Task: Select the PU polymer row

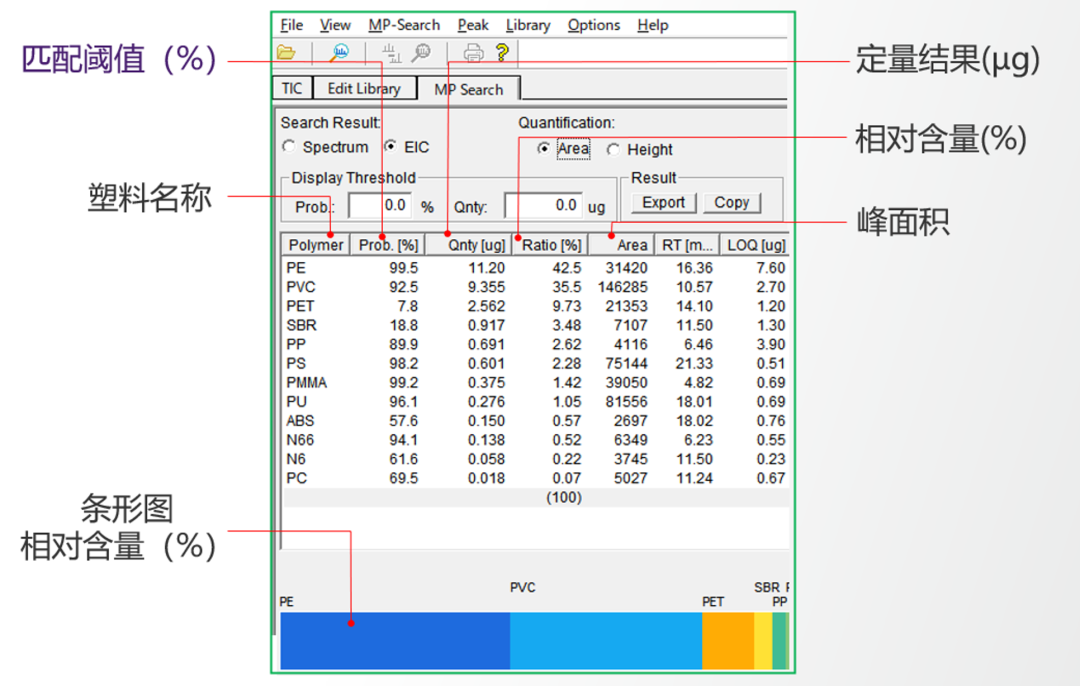Action: [536, 402]
